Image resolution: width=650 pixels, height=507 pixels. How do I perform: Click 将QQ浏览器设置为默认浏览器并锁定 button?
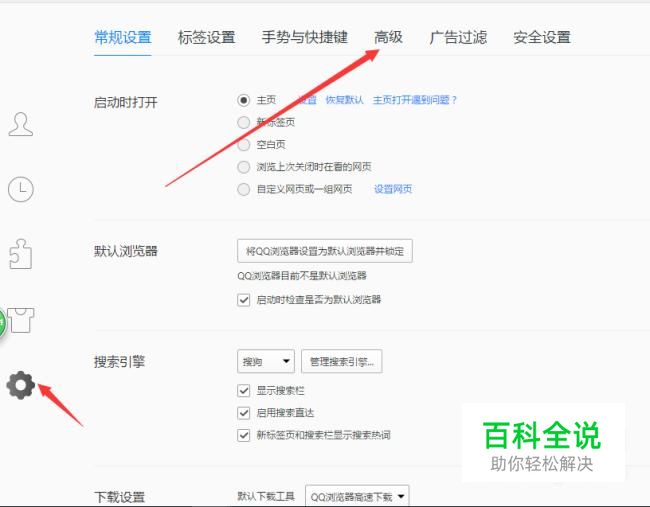pyautogui.click(x=325, y=251)
